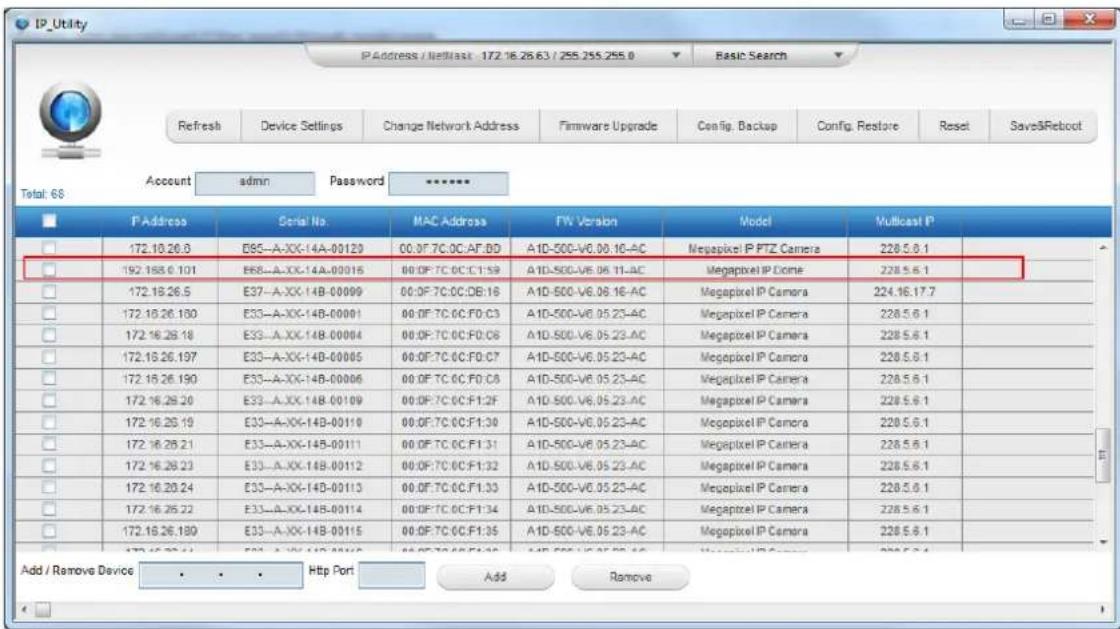Sort by Multicast IP column header
Screen dimensions: 1120x629
904,221
